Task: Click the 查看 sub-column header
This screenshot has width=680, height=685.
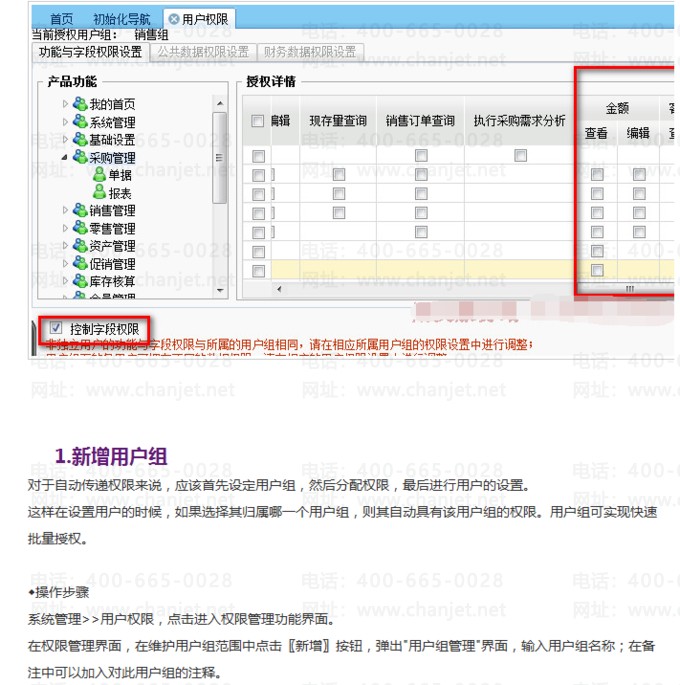Action: 596,133
